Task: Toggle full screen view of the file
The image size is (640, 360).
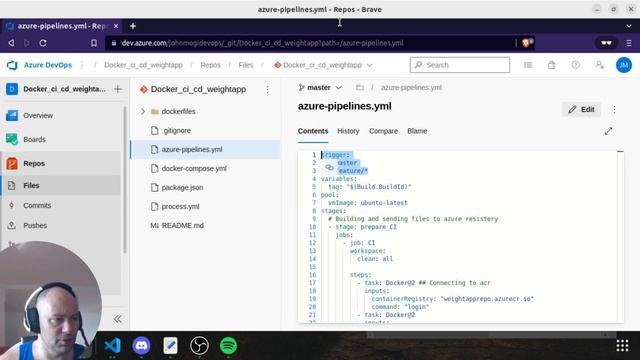Action: click(x=609, y=131)
